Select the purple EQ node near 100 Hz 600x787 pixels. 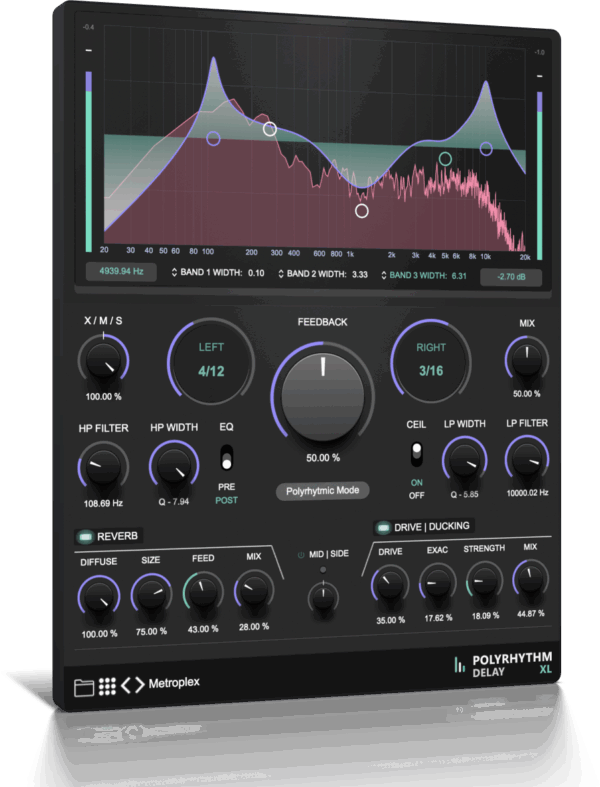213,138
